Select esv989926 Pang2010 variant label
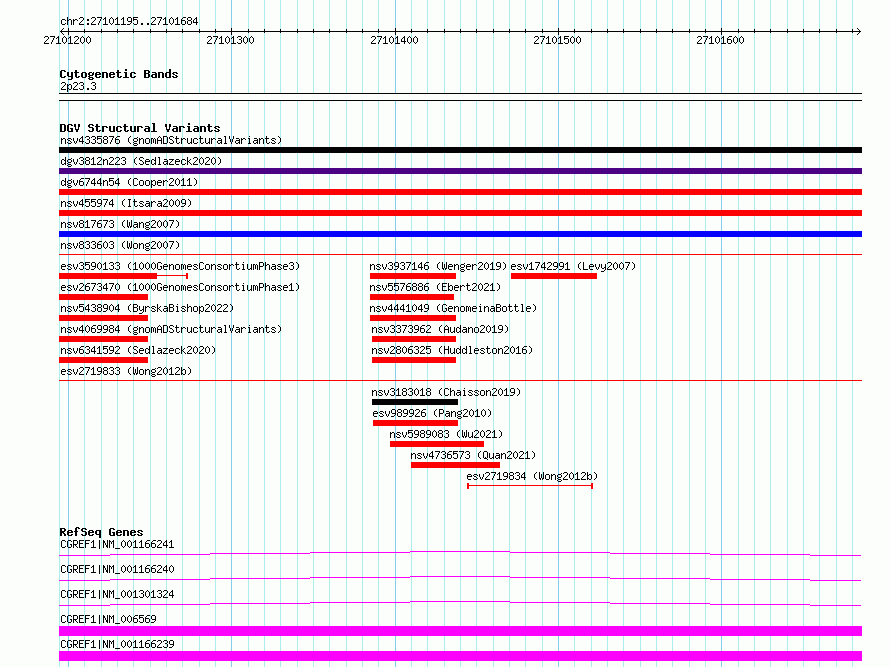Viewport: 890px width, 667px height. pyautogui.click(x=432, y=413)
